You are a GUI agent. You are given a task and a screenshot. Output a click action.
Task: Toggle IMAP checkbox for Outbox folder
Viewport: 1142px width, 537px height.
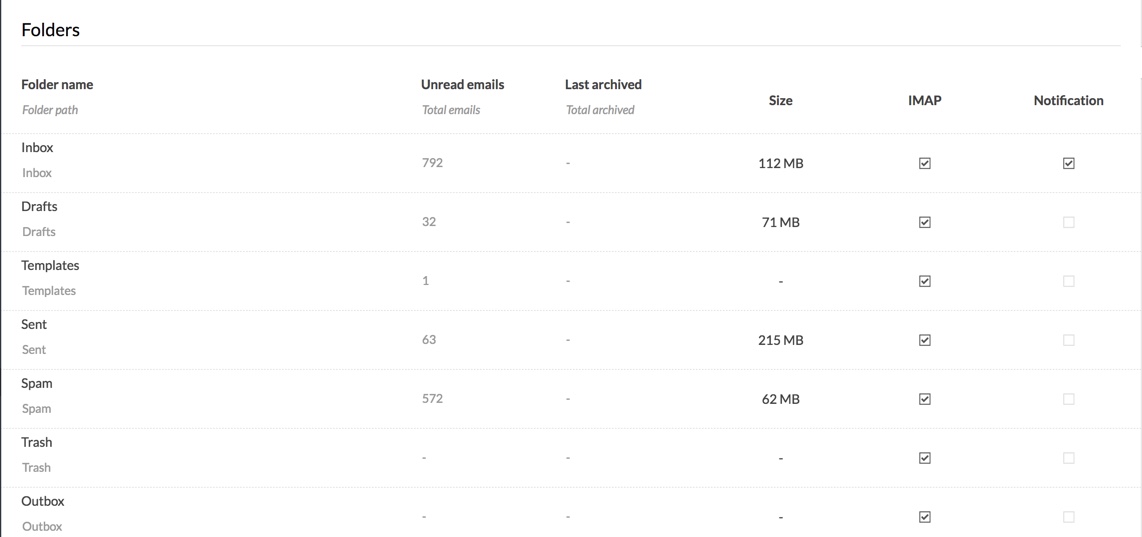click(x=925, y=517)
